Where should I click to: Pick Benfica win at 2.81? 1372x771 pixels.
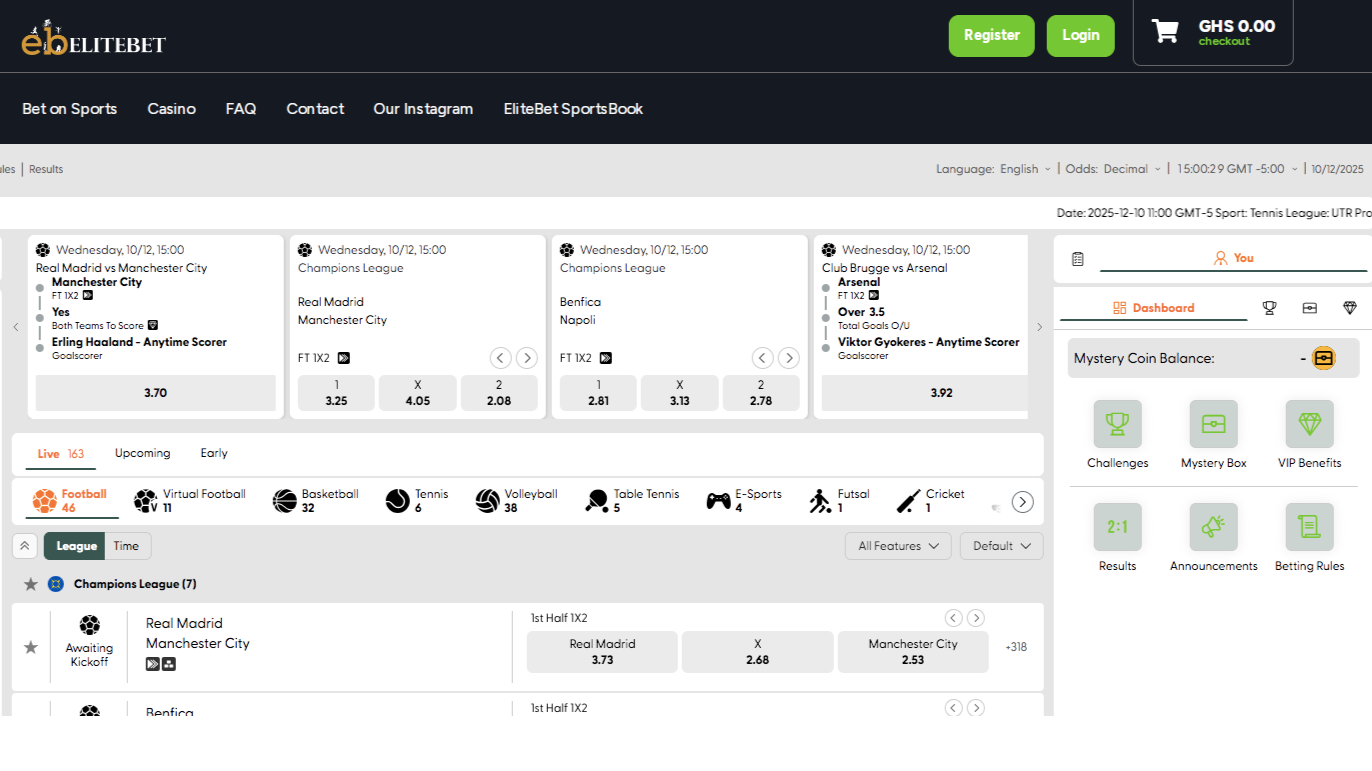[x=599, y=393]
